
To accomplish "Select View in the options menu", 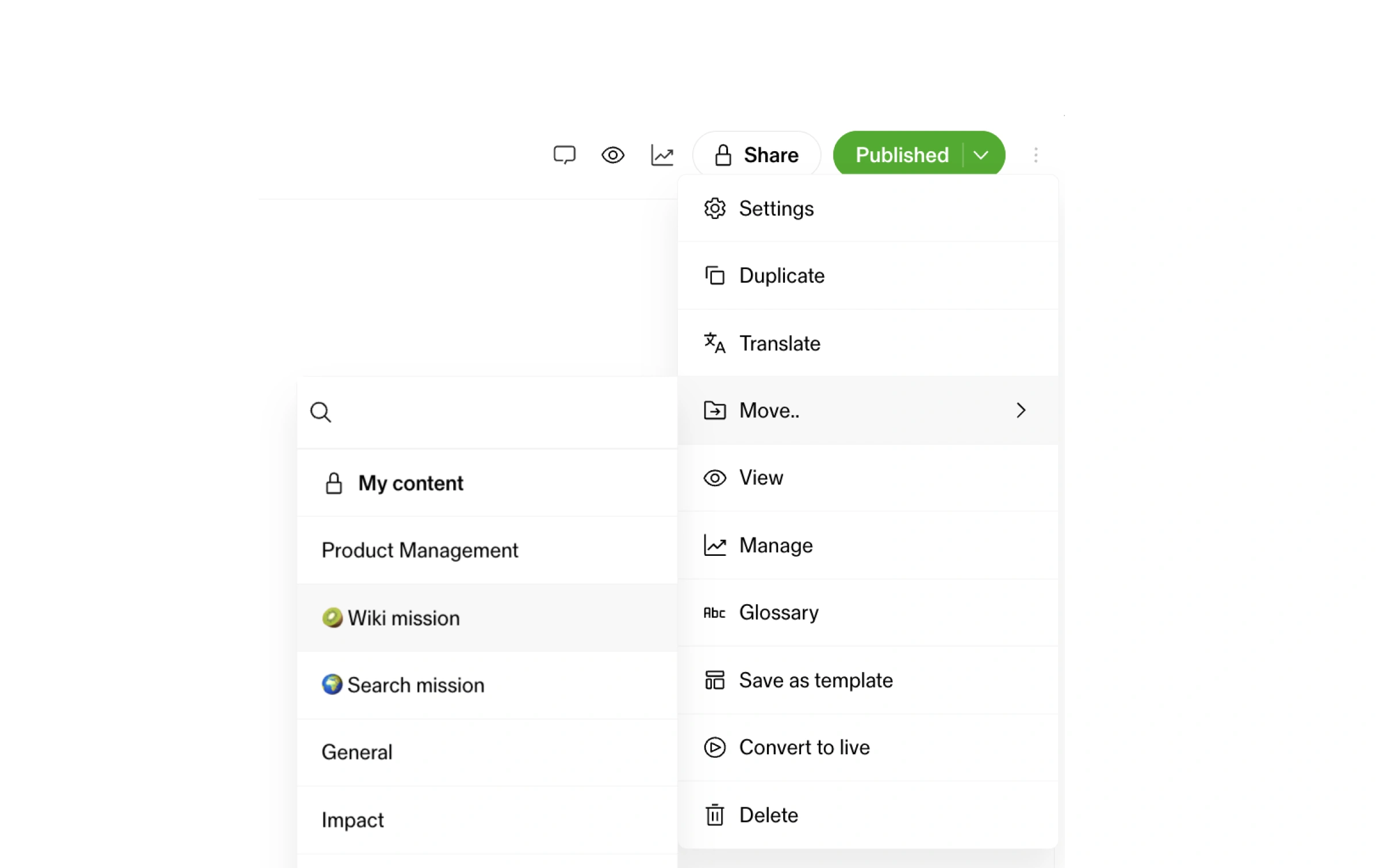I will click(x=761, y=478).
